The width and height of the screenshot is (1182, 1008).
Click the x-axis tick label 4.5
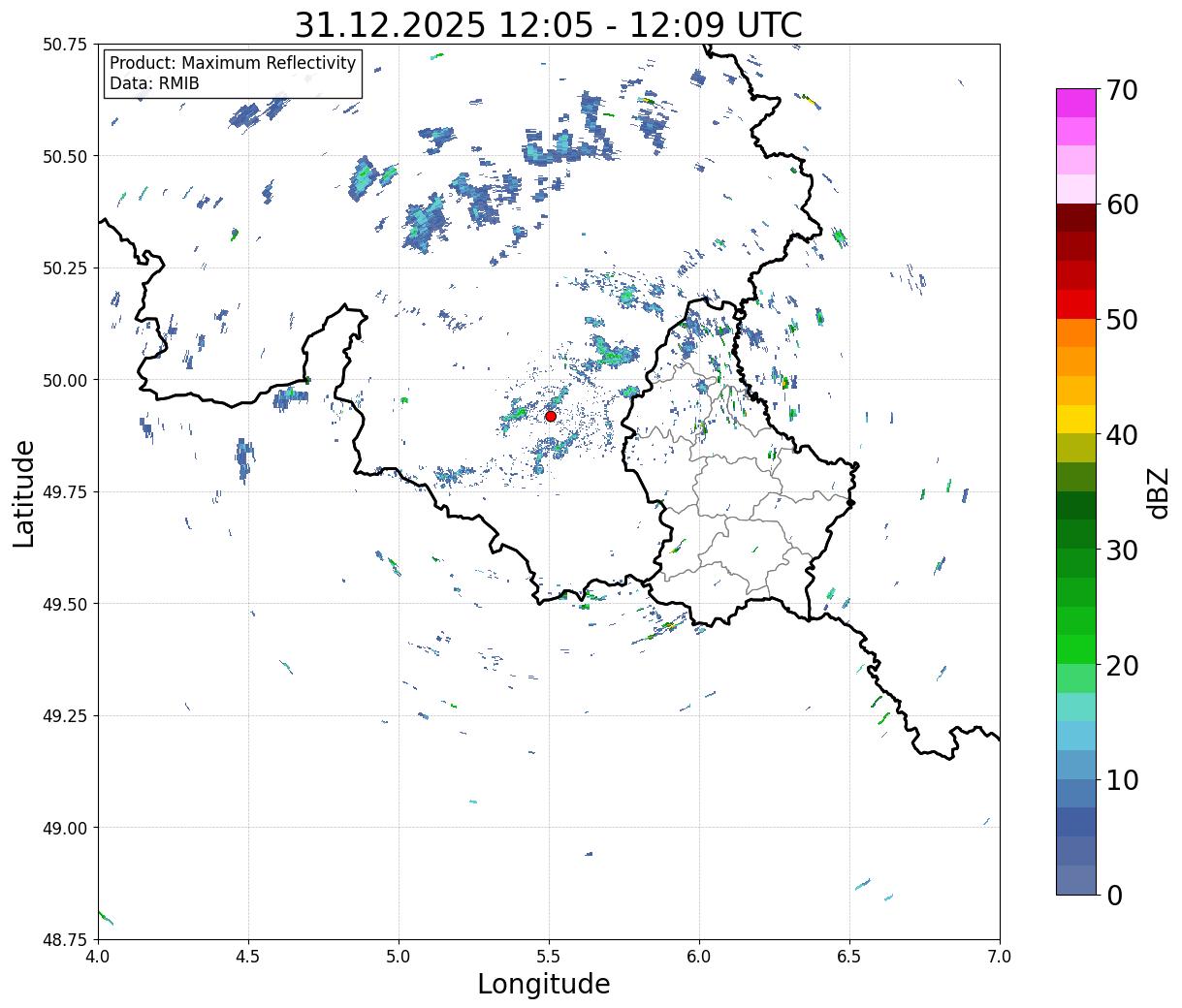[248, 957]
